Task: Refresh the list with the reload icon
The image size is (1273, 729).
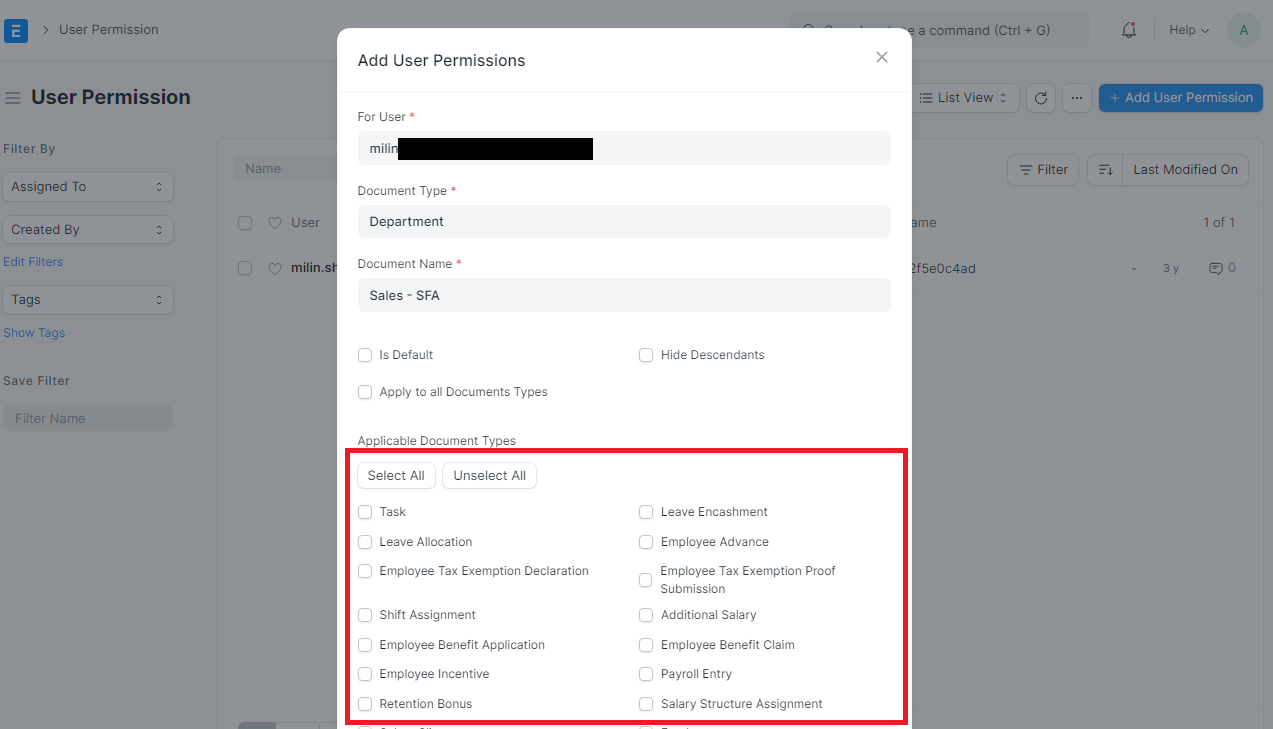Action: pos(1041,97)
